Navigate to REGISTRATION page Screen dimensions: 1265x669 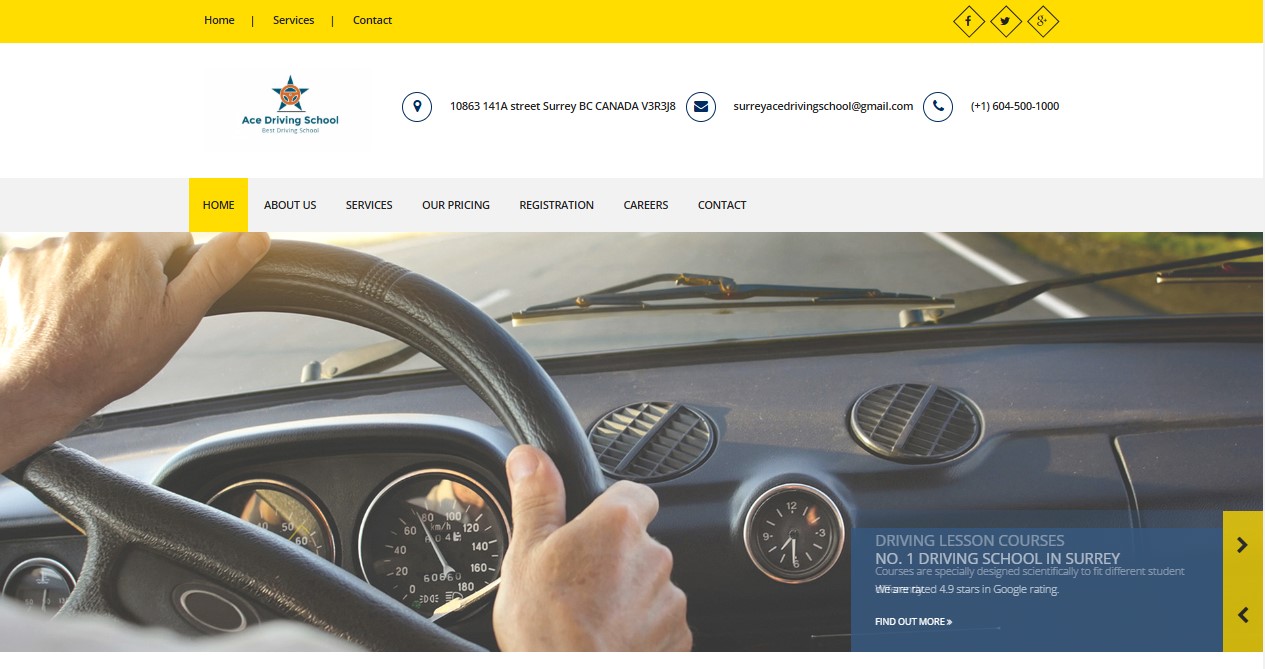[x=556, y=205]
